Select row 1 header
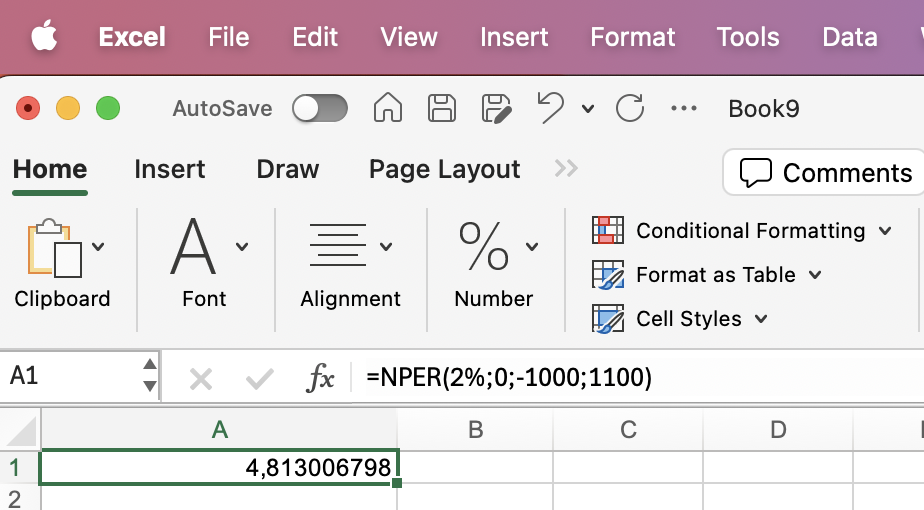The height and width of the screenshot is (510, 924). [19, 468]
